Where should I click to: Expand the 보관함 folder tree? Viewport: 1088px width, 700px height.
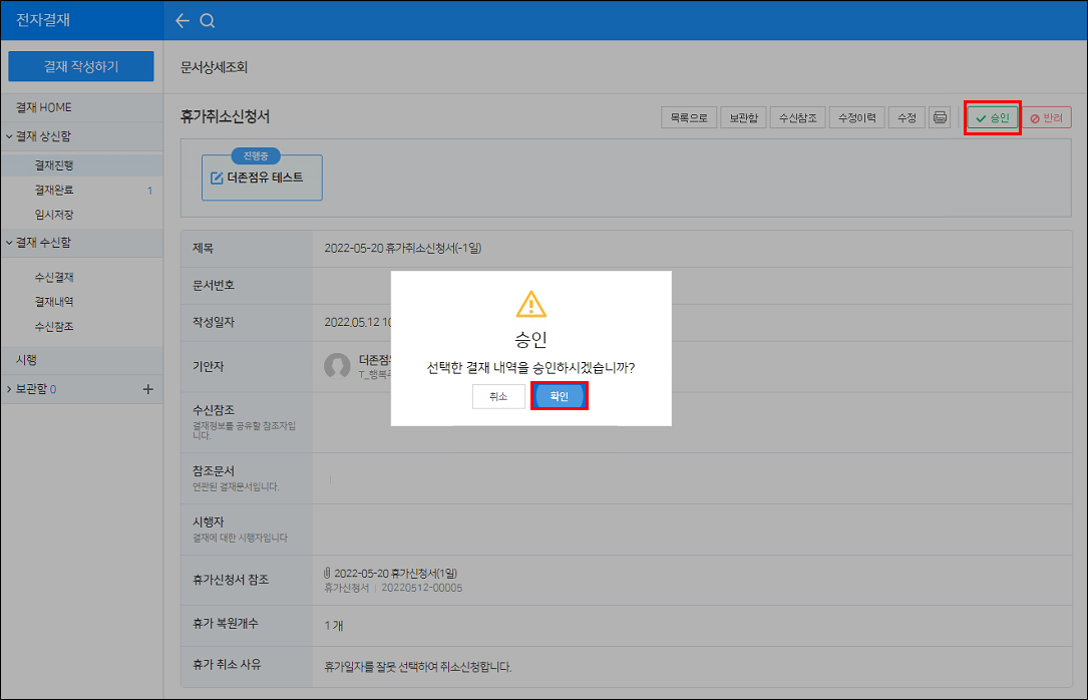pos(9,389)
